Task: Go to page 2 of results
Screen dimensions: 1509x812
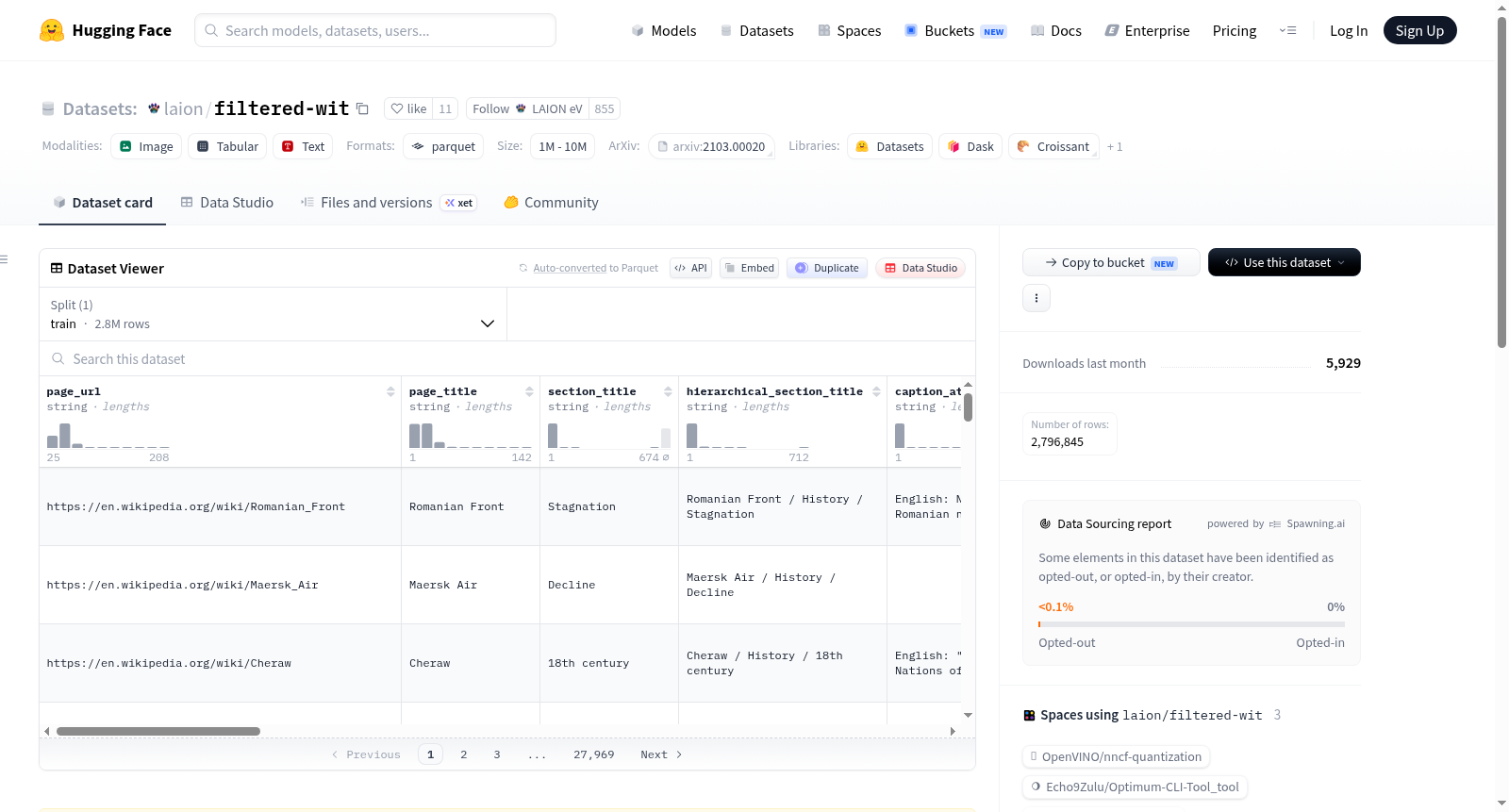Action: tap(463, 754)
